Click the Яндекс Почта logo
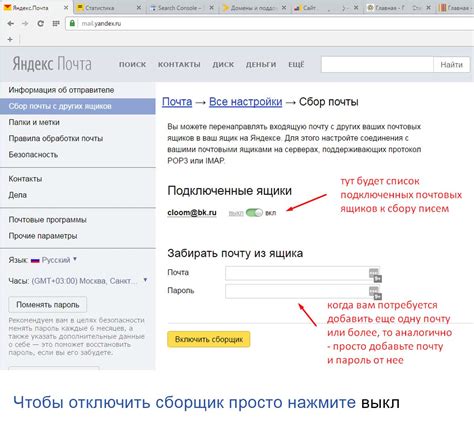 52,64
